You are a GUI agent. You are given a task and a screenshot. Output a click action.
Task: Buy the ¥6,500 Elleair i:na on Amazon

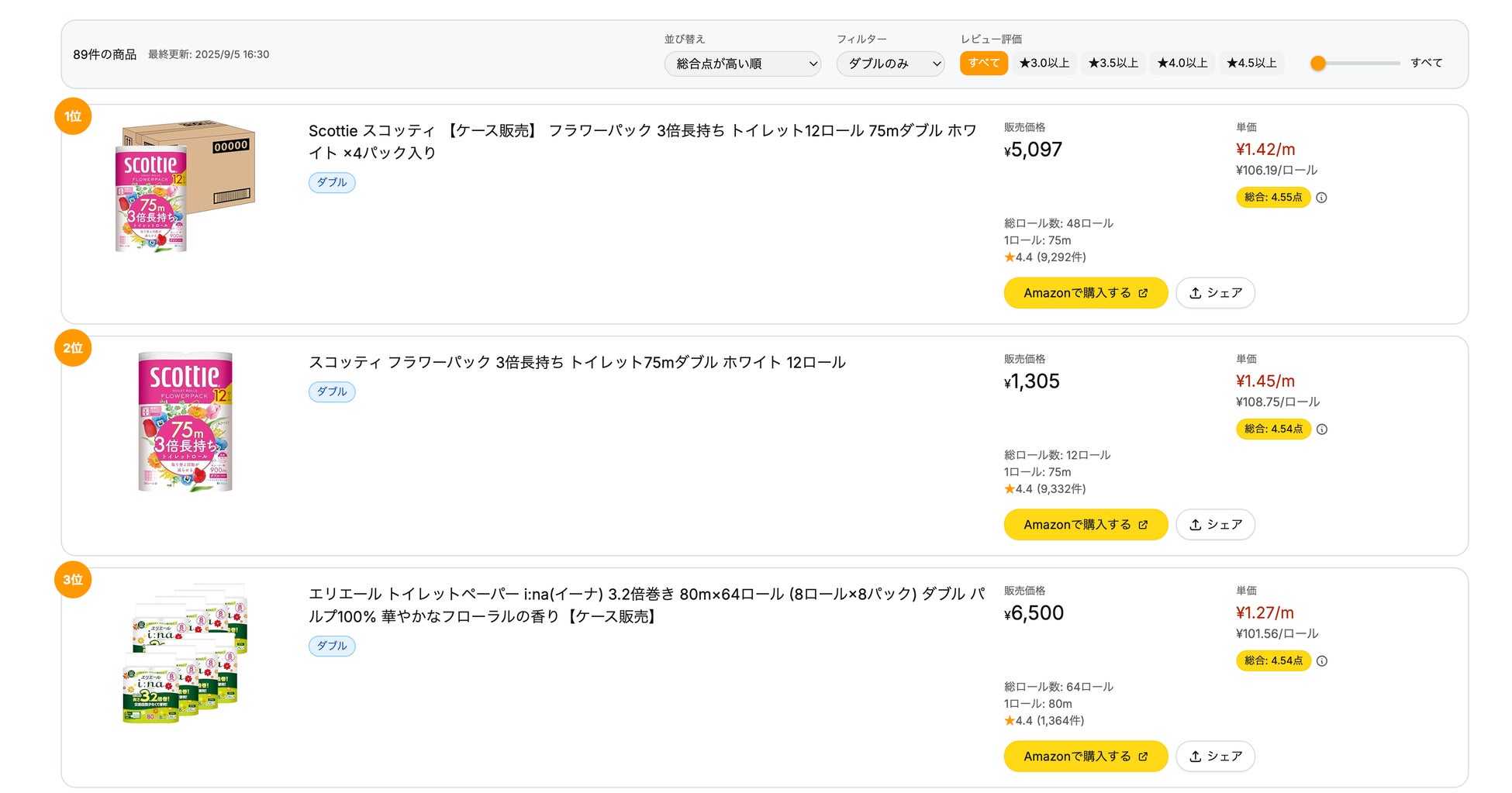pos(1086,757)
